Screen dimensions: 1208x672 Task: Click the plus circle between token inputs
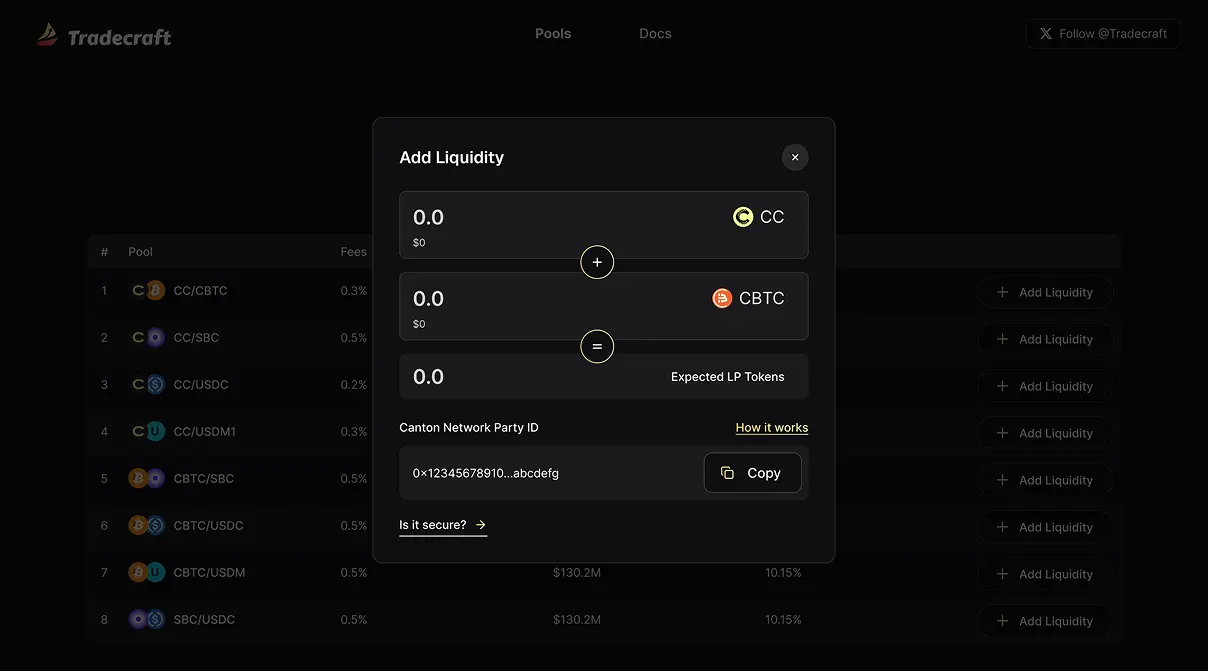[x=597, y=262]
